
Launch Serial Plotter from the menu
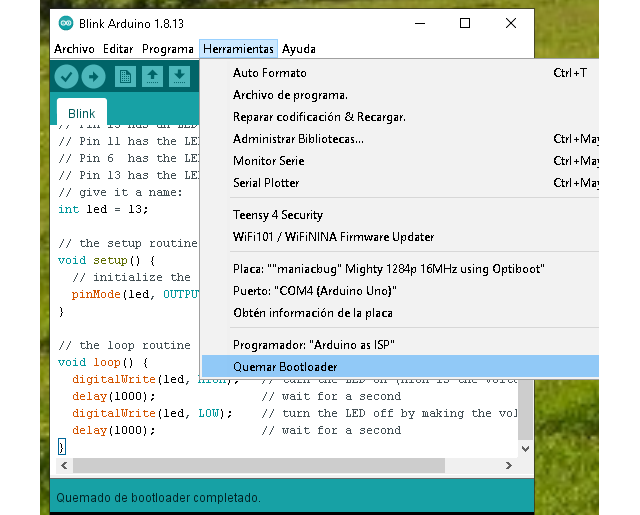tap(266, 183)
